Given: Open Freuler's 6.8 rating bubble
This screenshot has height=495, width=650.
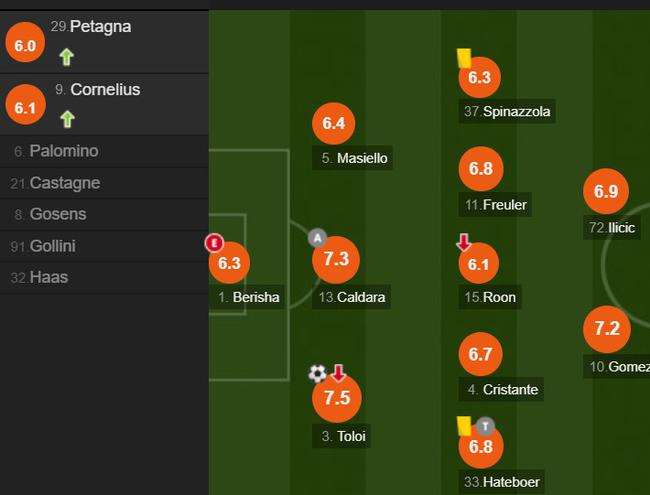Looking at the screenshot, I should pos(480,169).
